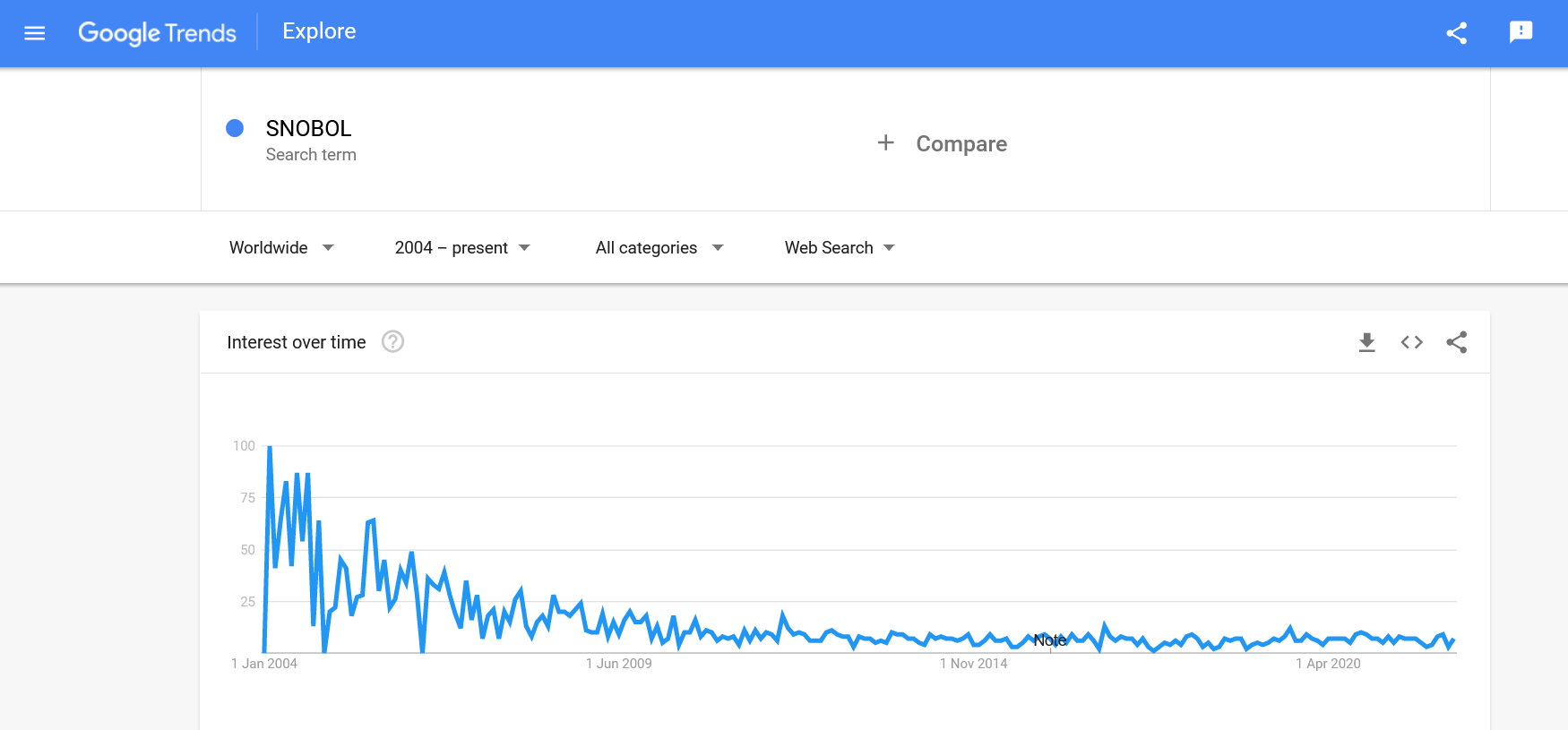
Task: Click the share icon in header
Action: pos(1456,33)
